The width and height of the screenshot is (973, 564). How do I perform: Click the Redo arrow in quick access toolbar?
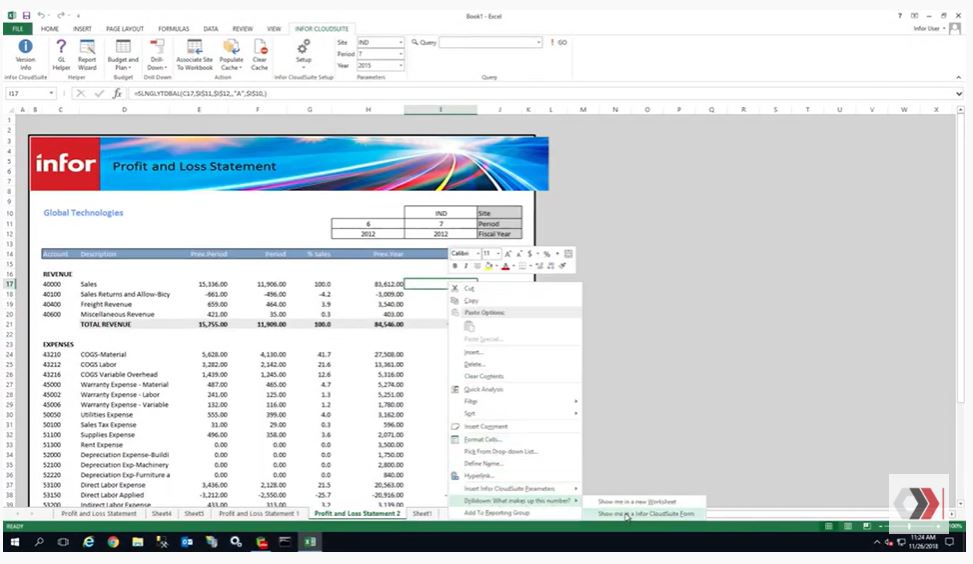coord(61,16)
